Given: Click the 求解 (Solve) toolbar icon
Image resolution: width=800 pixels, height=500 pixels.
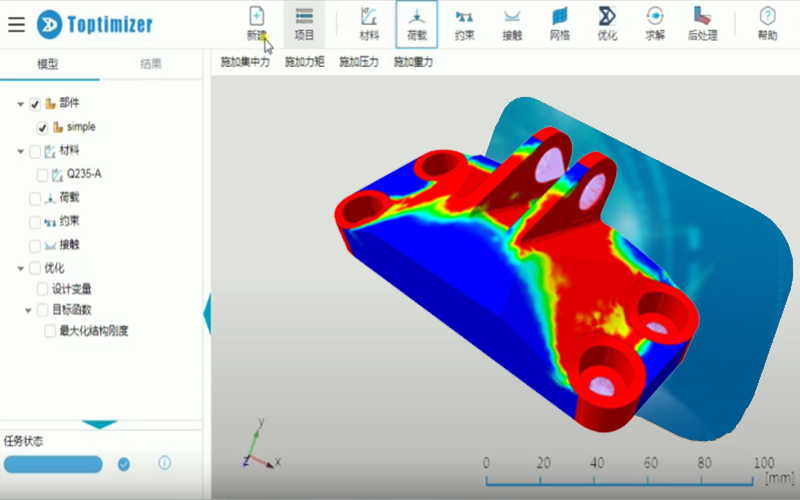Looking at the screenshot, I should (x=655, y=23).
